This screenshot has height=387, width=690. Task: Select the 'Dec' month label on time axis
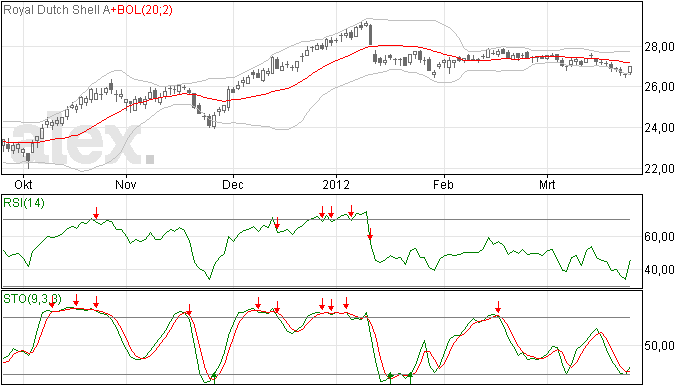click(x=233, y=184)
